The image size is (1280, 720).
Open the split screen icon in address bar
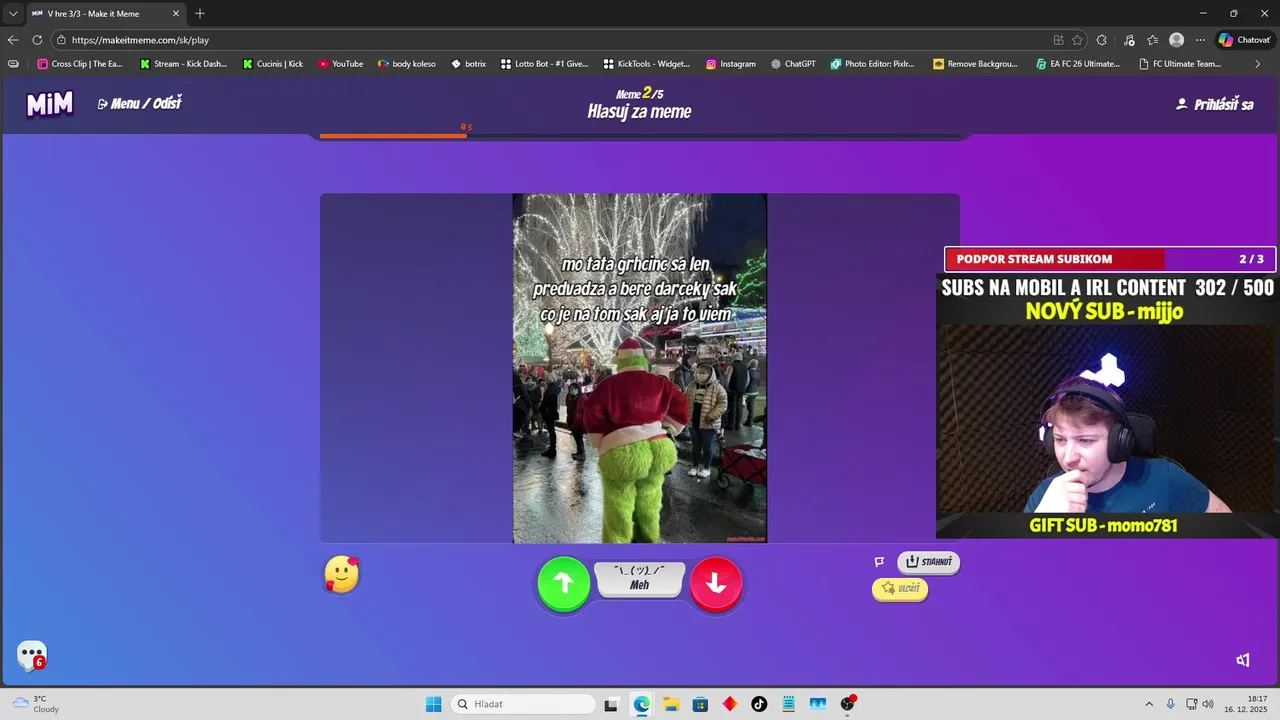(1058, 40)
